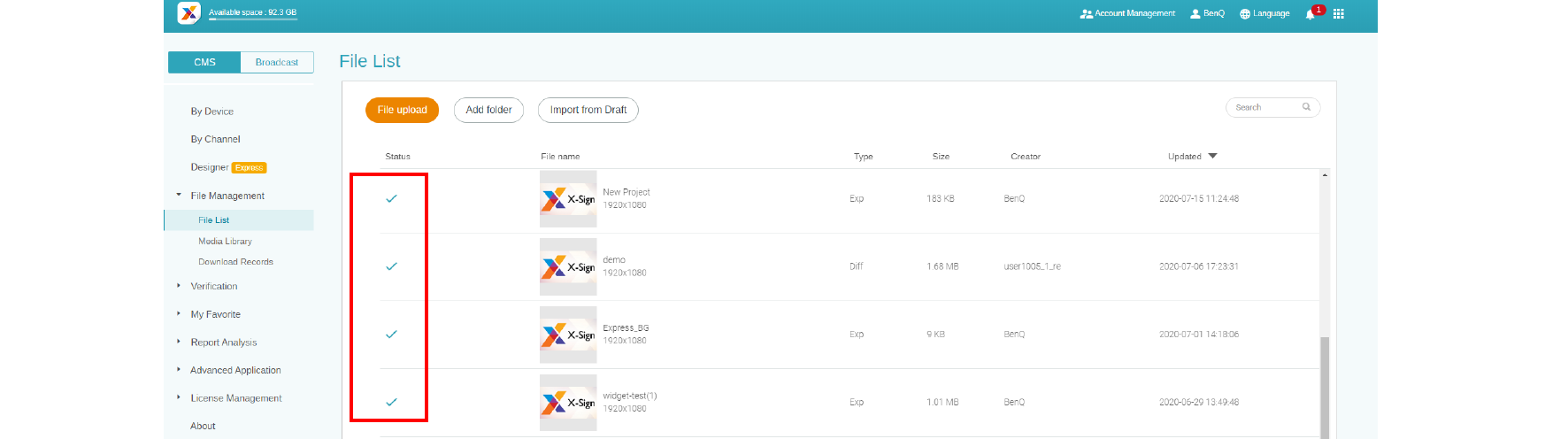Open the notification bell
The width and height of the screenshot is (1568, 439).
point(1310,14)
